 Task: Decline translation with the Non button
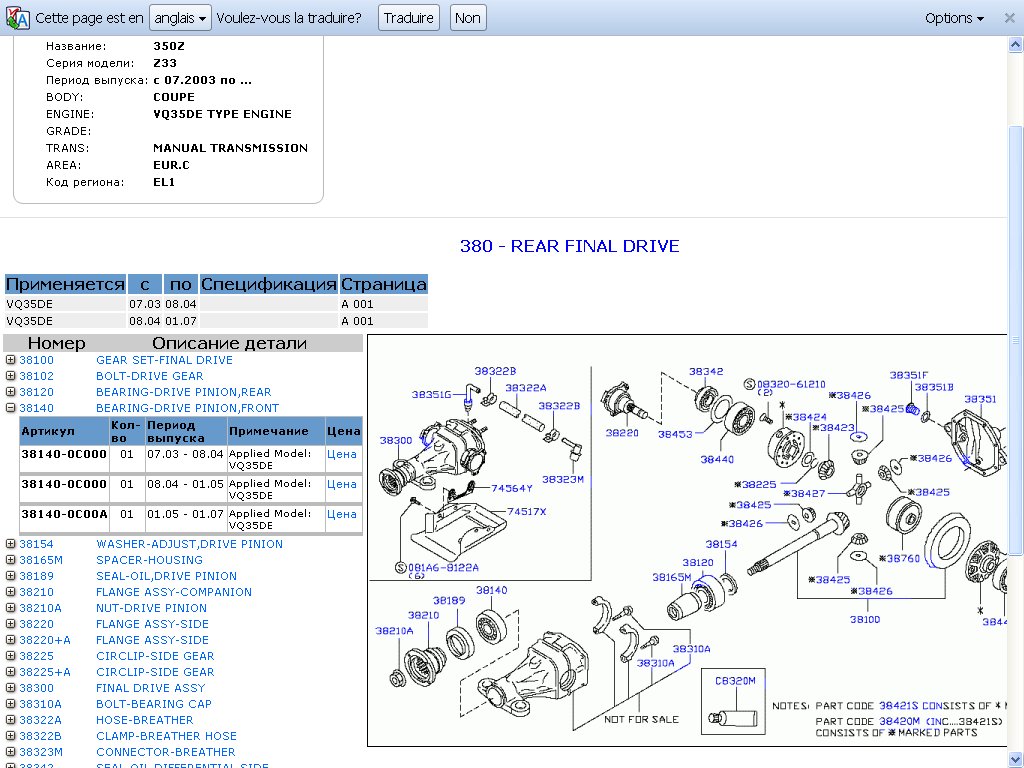click(x=467, y=18)
